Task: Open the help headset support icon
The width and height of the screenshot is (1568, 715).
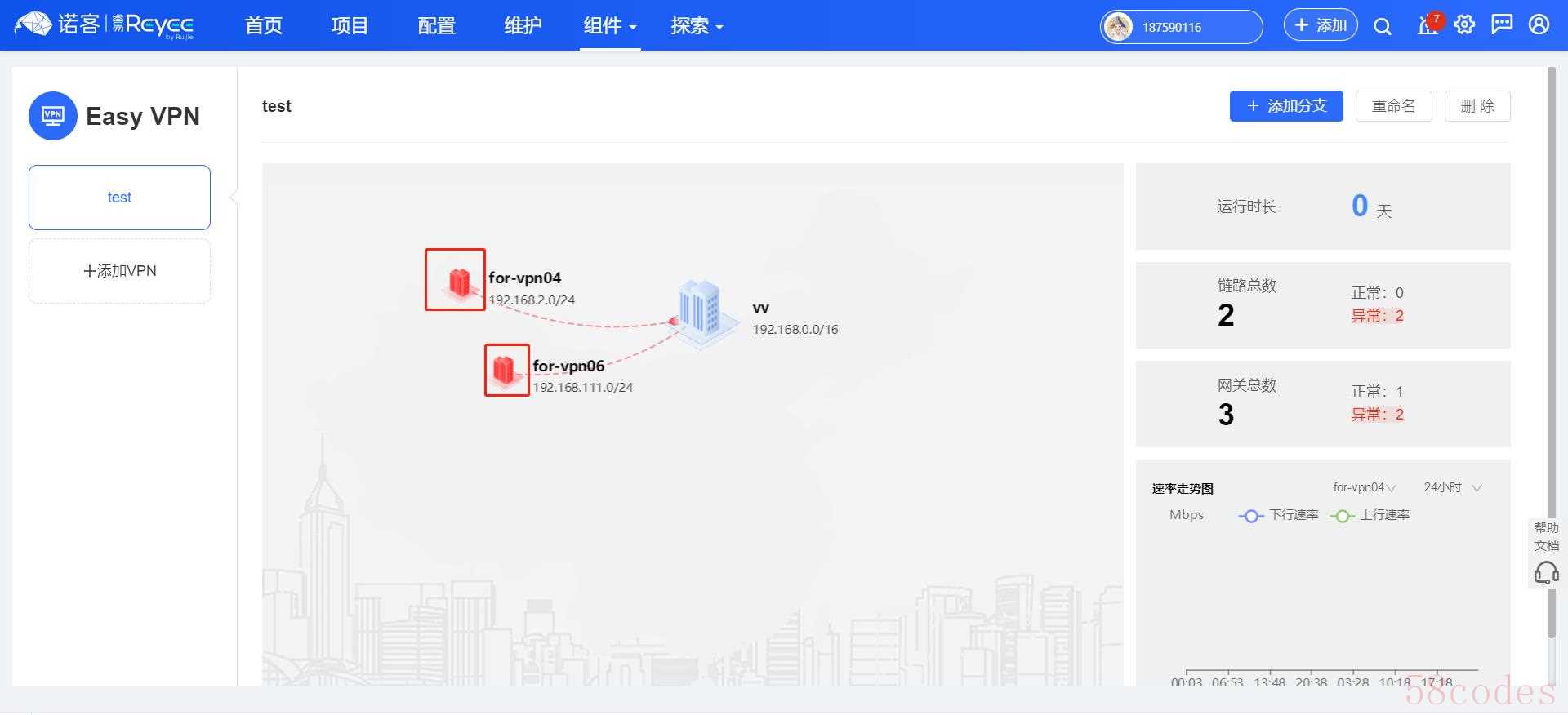Action: point(1546,572)
